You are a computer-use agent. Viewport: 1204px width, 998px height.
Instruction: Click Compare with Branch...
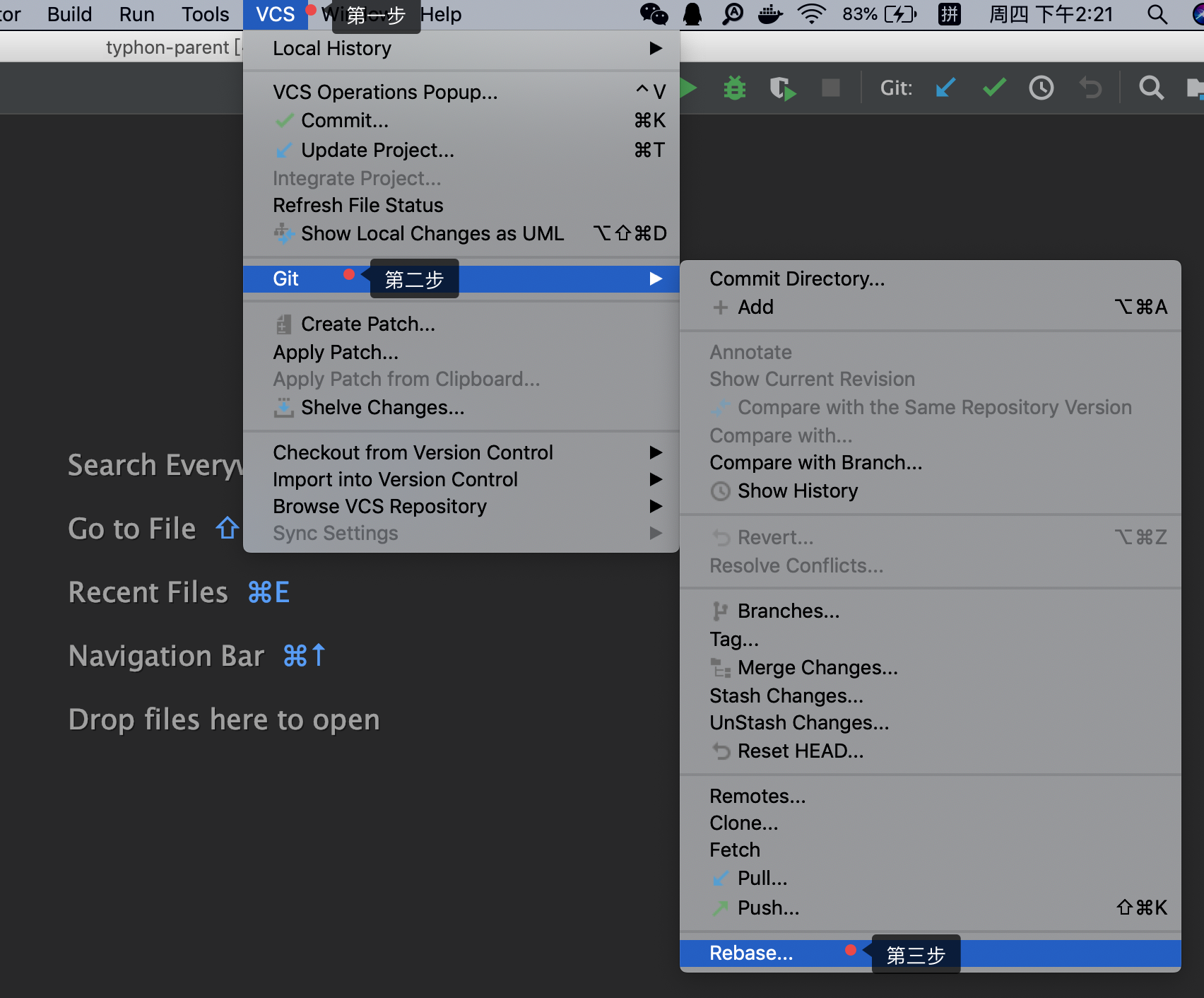(931, 462)
